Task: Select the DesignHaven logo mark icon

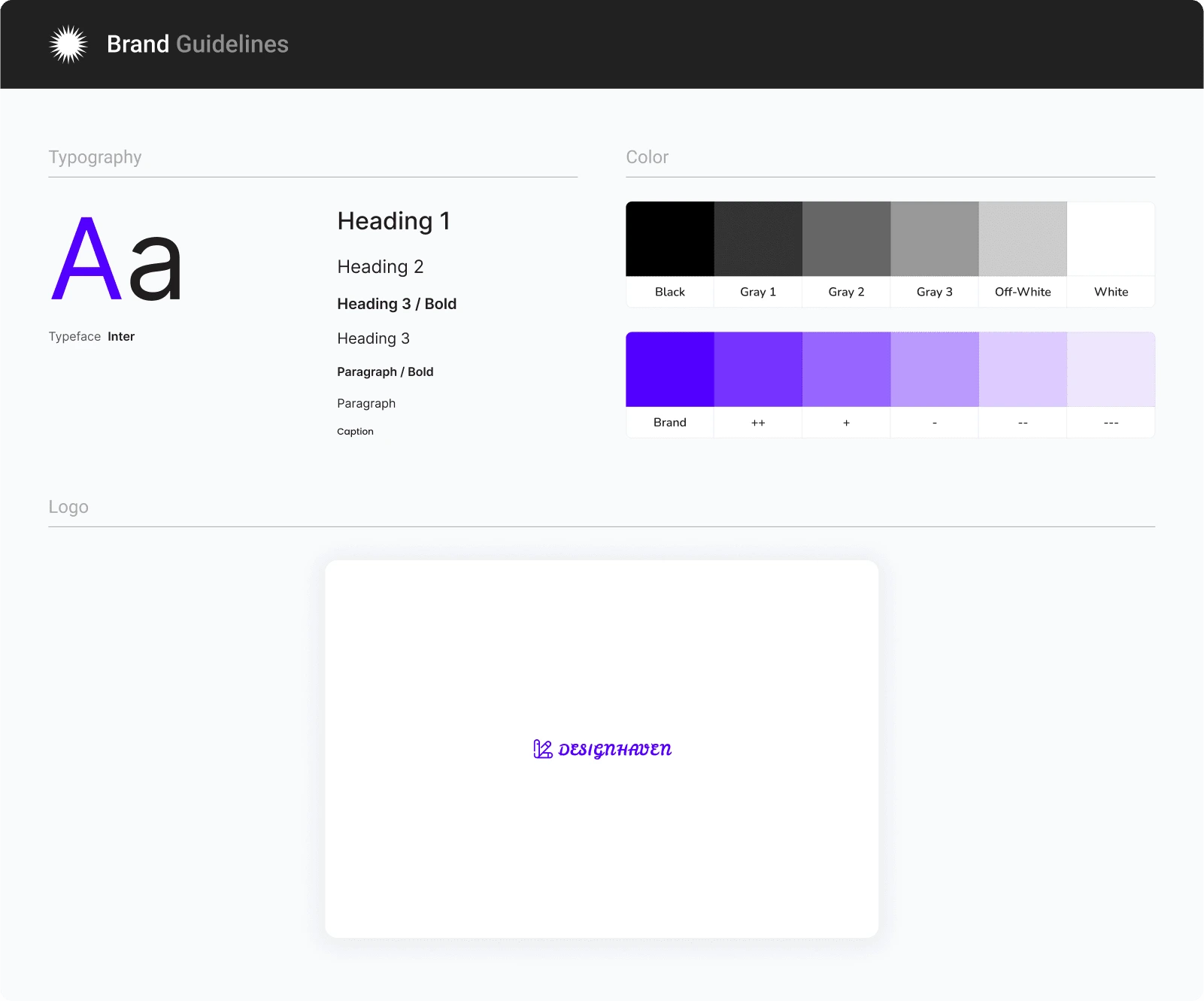Action: click(543, 749)
